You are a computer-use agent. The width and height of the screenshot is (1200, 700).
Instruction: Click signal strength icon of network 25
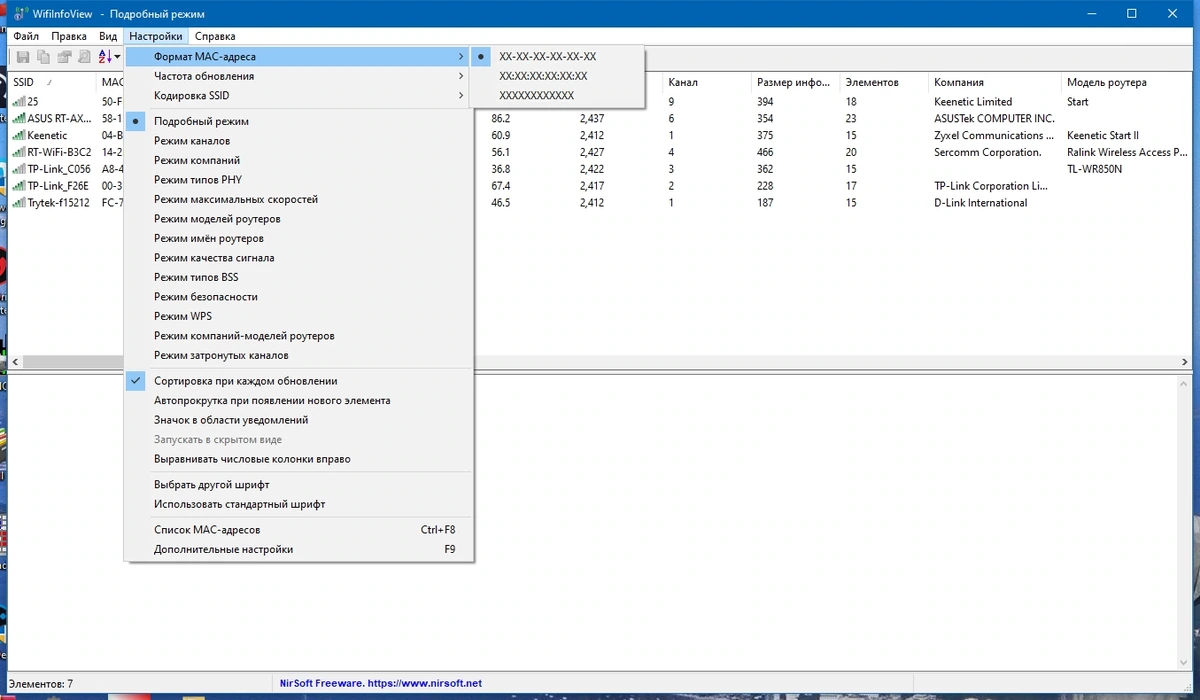point(18,101)
